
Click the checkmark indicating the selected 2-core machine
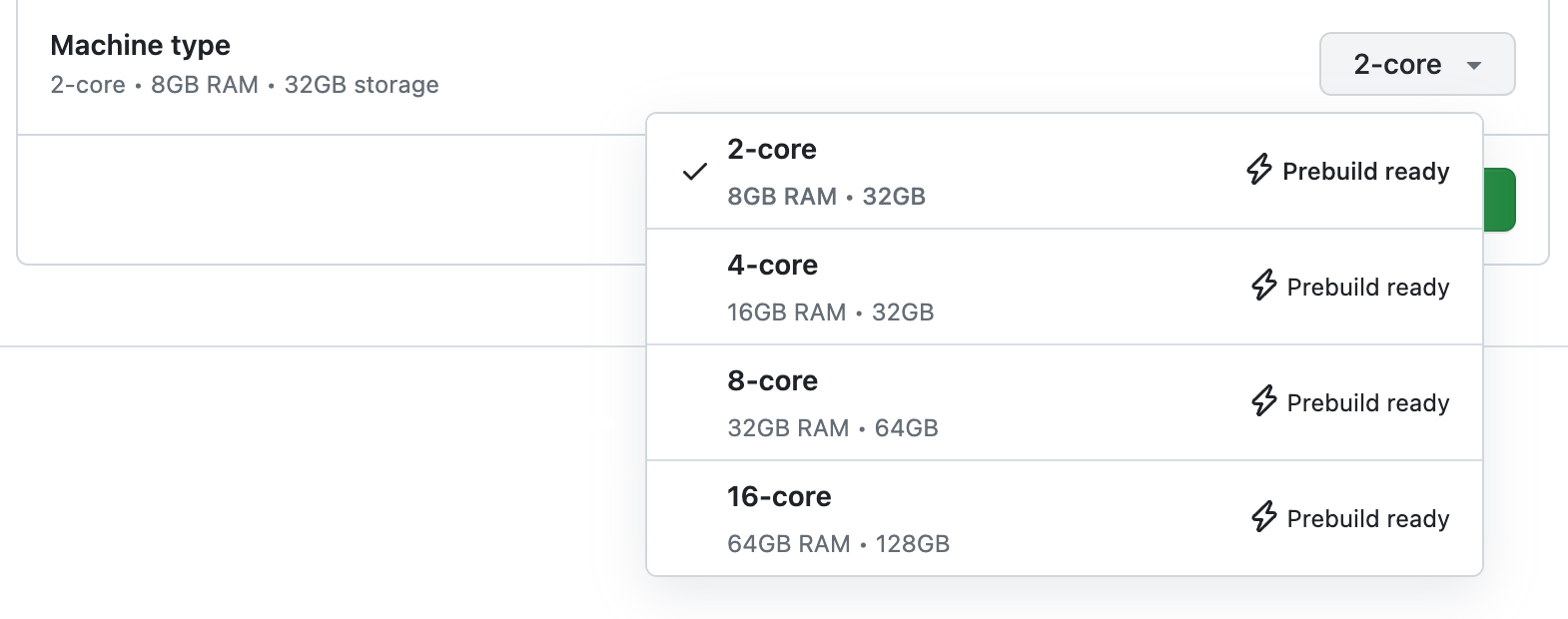coord(692,172)
